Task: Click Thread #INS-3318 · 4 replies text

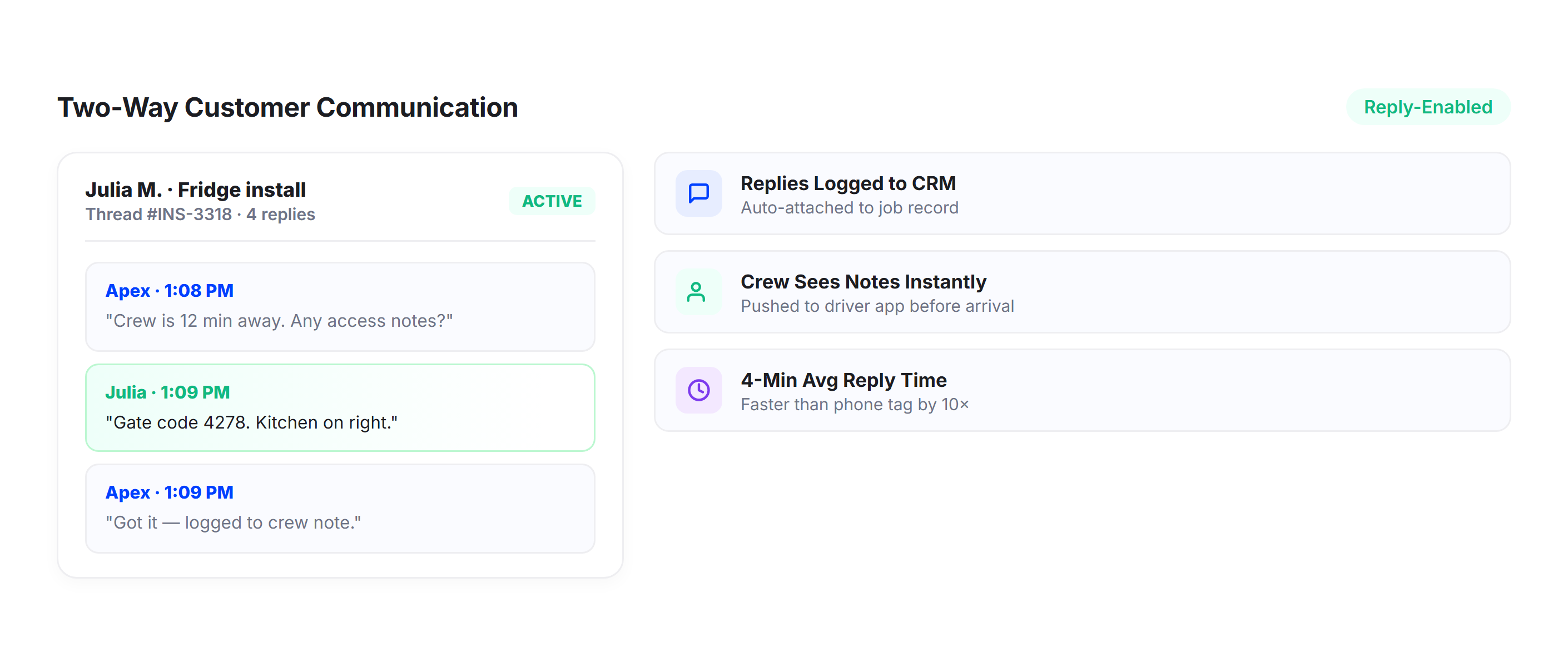Action: 200,214
